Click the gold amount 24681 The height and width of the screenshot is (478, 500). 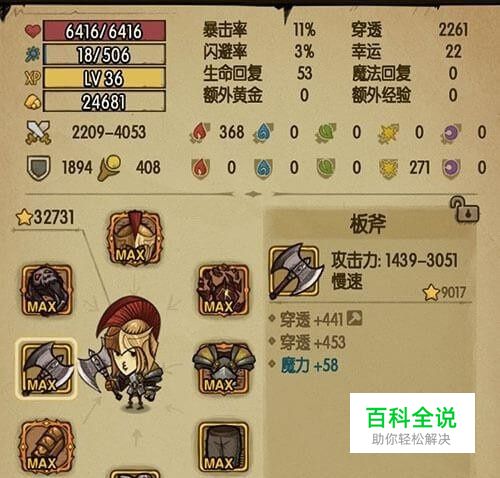pyautogui.click(x=104, y=101)
